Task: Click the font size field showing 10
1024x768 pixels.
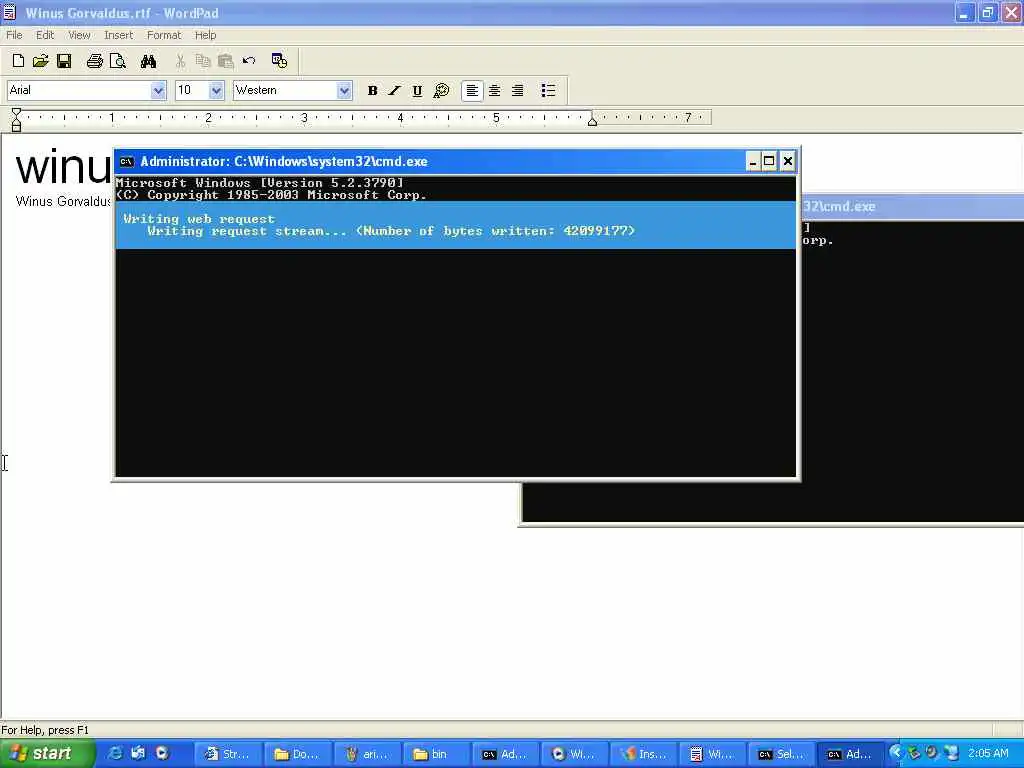Action: point(192,91)
